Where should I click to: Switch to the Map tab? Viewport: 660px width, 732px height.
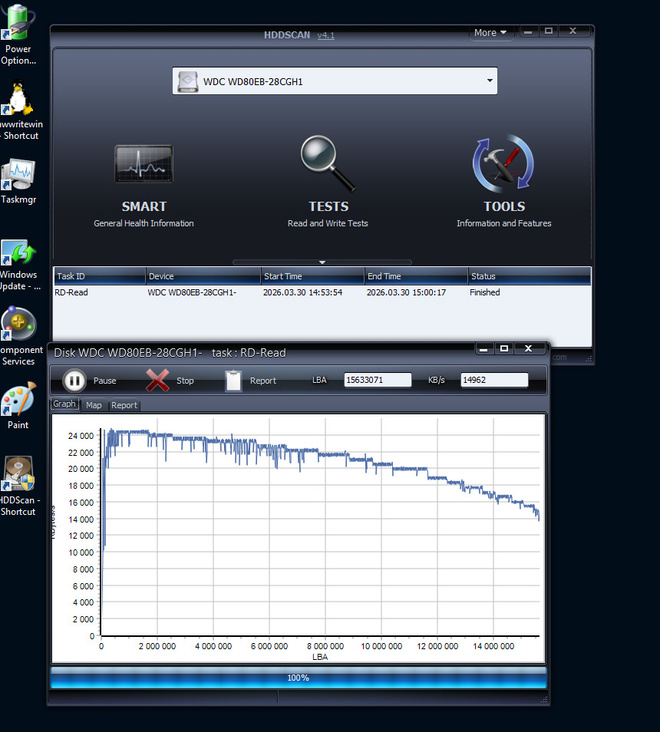pyautogui.click(x=93, y=405)
